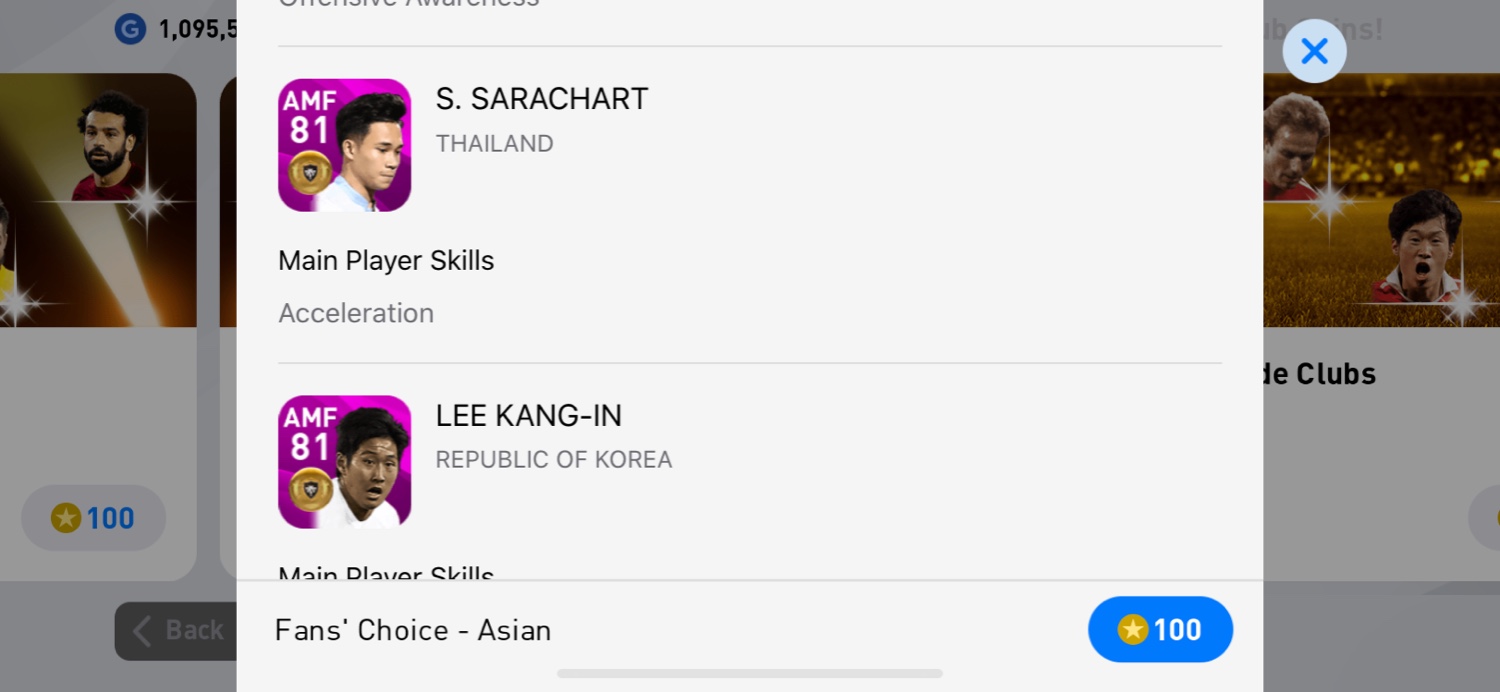The height and width of the screenshot is (692, 1500).
Task: Select LEE KANG-IN player name
Action: tap(529, 415)
